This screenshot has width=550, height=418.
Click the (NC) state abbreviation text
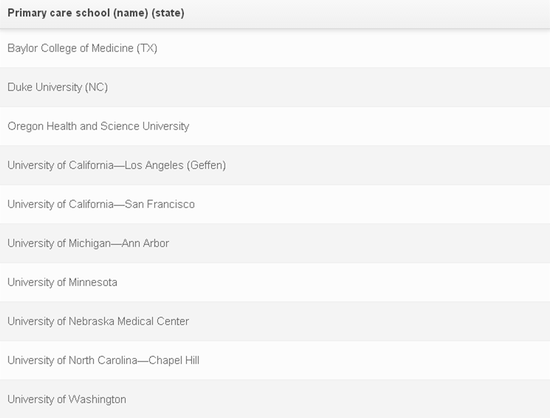[x=96, y=87]
